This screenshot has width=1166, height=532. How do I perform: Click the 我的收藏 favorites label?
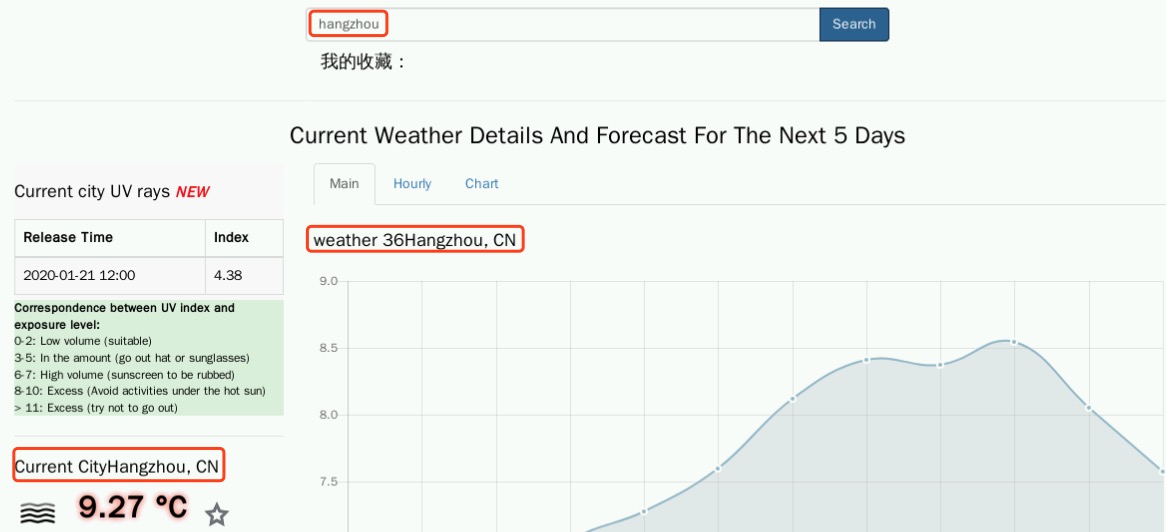[x=363, y=62]
